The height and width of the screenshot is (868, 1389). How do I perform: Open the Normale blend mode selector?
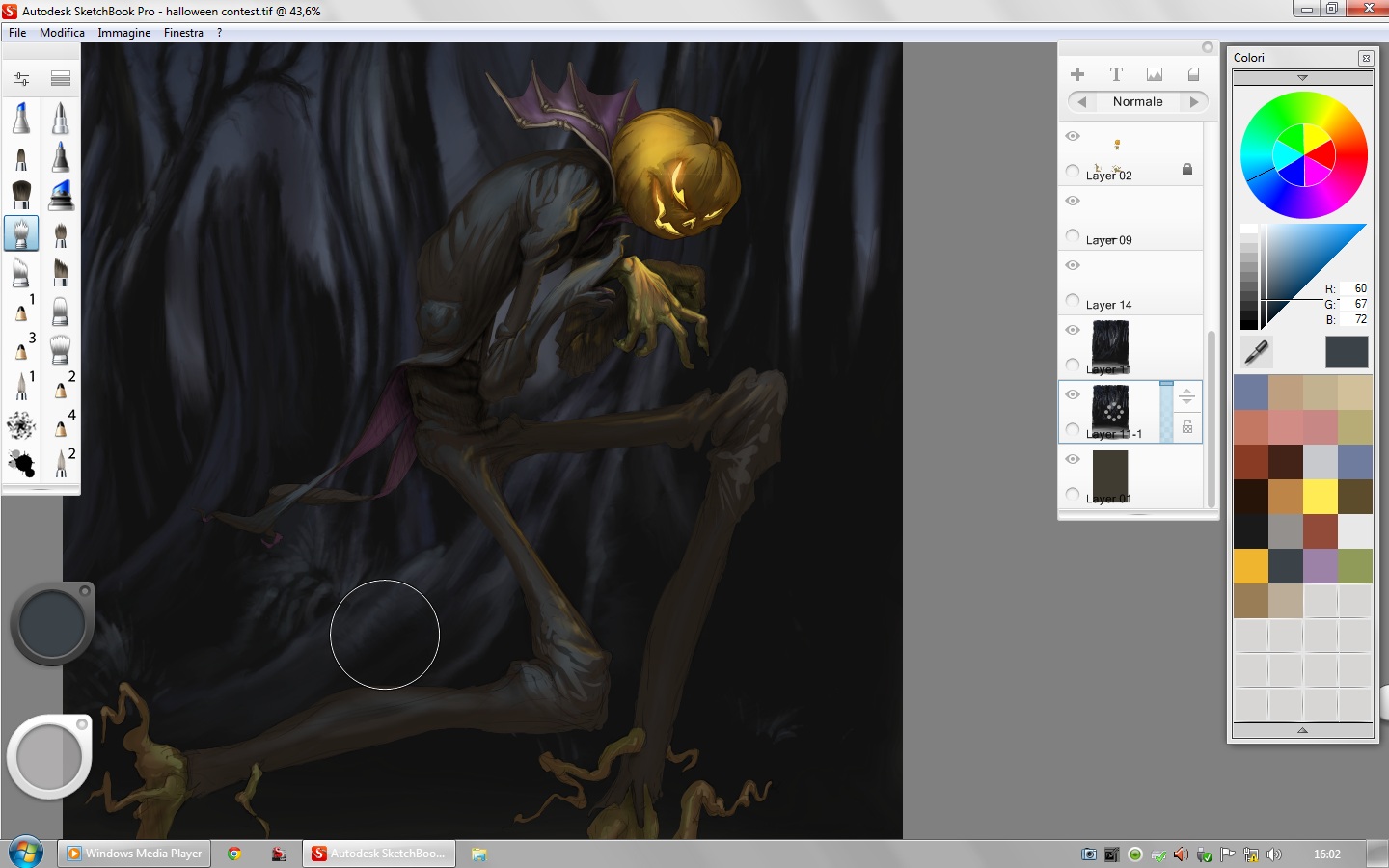[x=1138, y=101]
